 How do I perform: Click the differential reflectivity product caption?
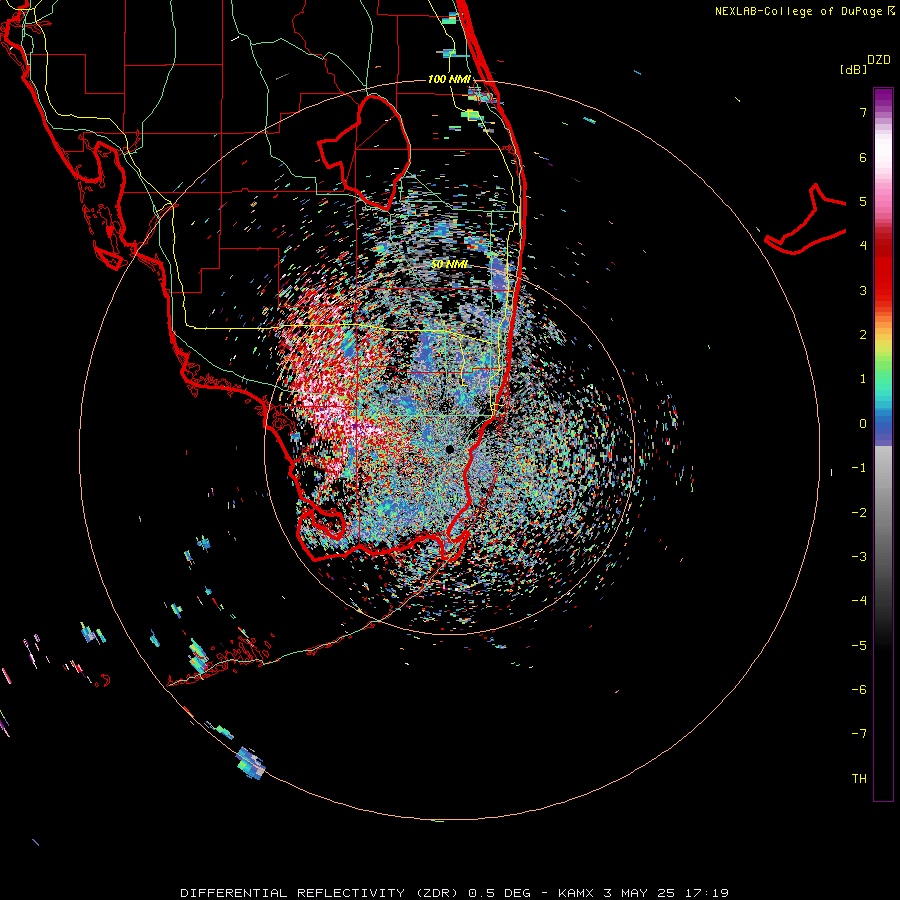(x=455, y=893)
